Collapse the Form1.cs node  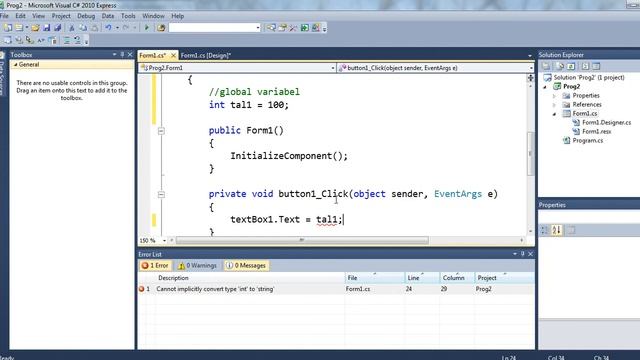coord(554,113)
